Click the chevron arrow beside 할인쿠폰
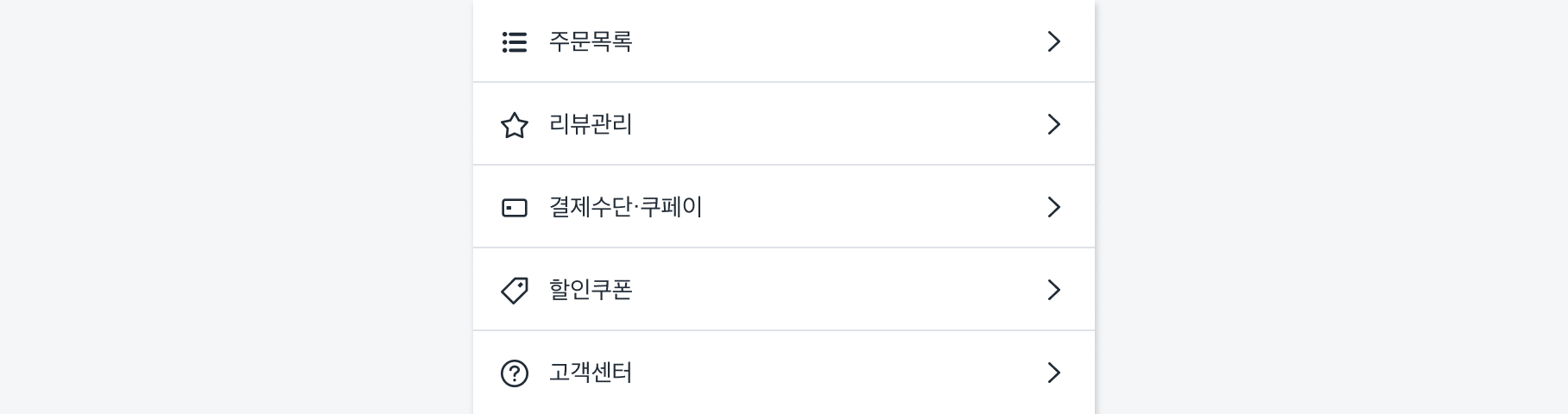 click(x=1053, y=290)
